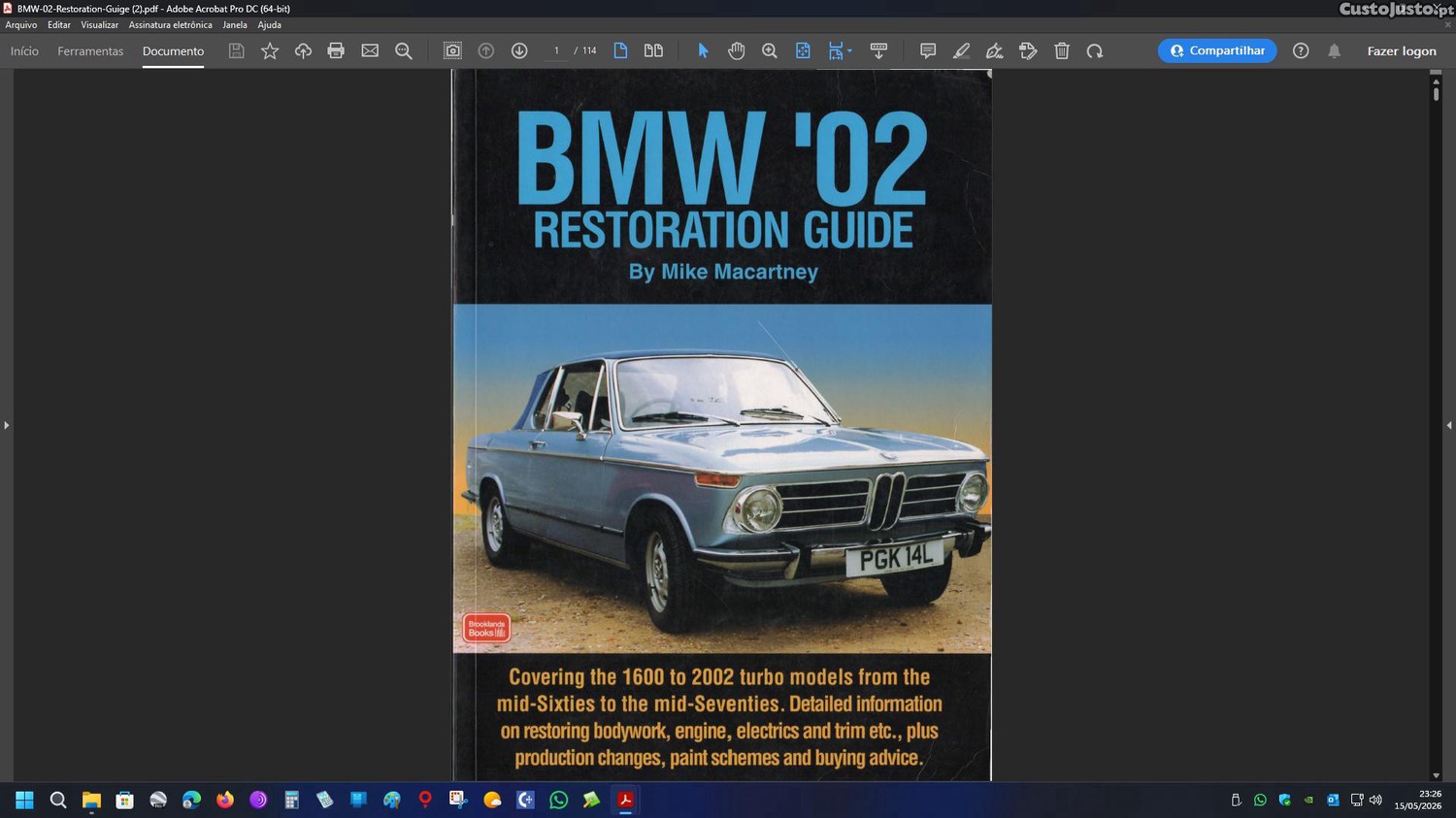Bookmark the file with the star icon
Viewport: 1456px width, 818px height.
(x=270, y=50)
